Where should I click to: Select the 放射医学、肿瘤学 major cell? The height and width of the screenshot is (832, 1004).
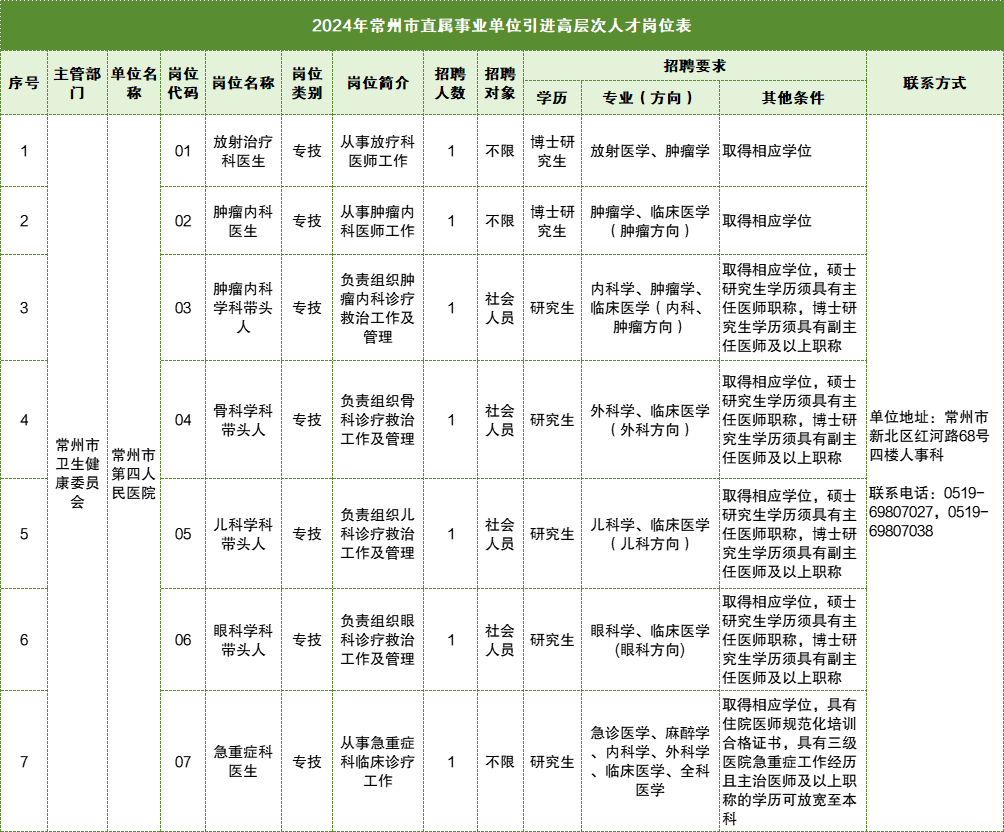[x=649, y=151]
